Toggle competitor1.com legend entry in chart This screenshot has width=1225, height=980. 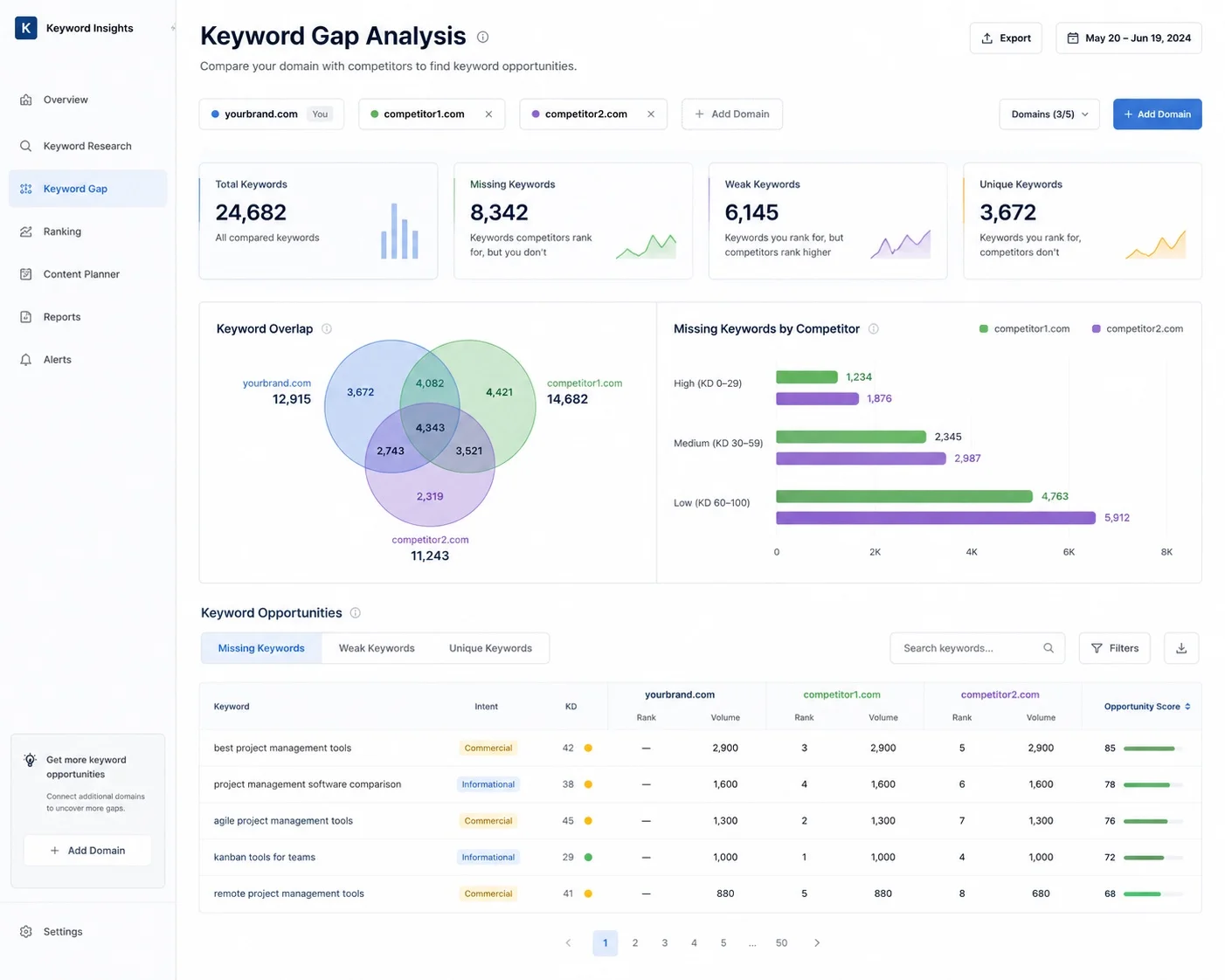(1024, 329)
